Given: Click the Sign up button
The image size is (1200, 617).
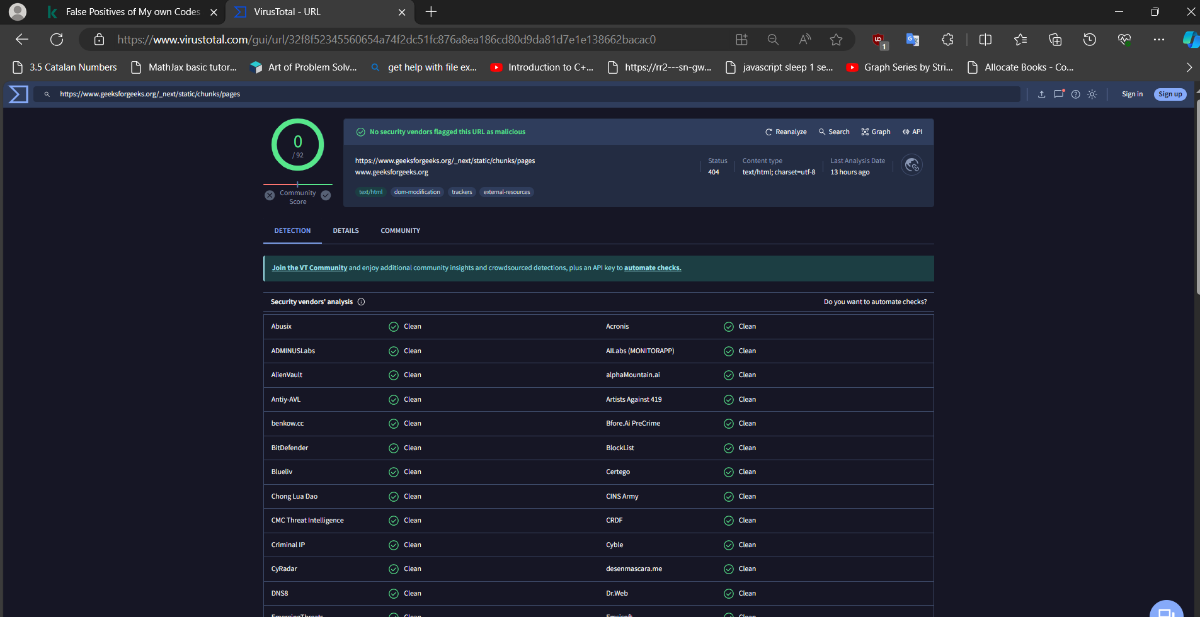Looking at the screenshot, I should (1170, 94).
